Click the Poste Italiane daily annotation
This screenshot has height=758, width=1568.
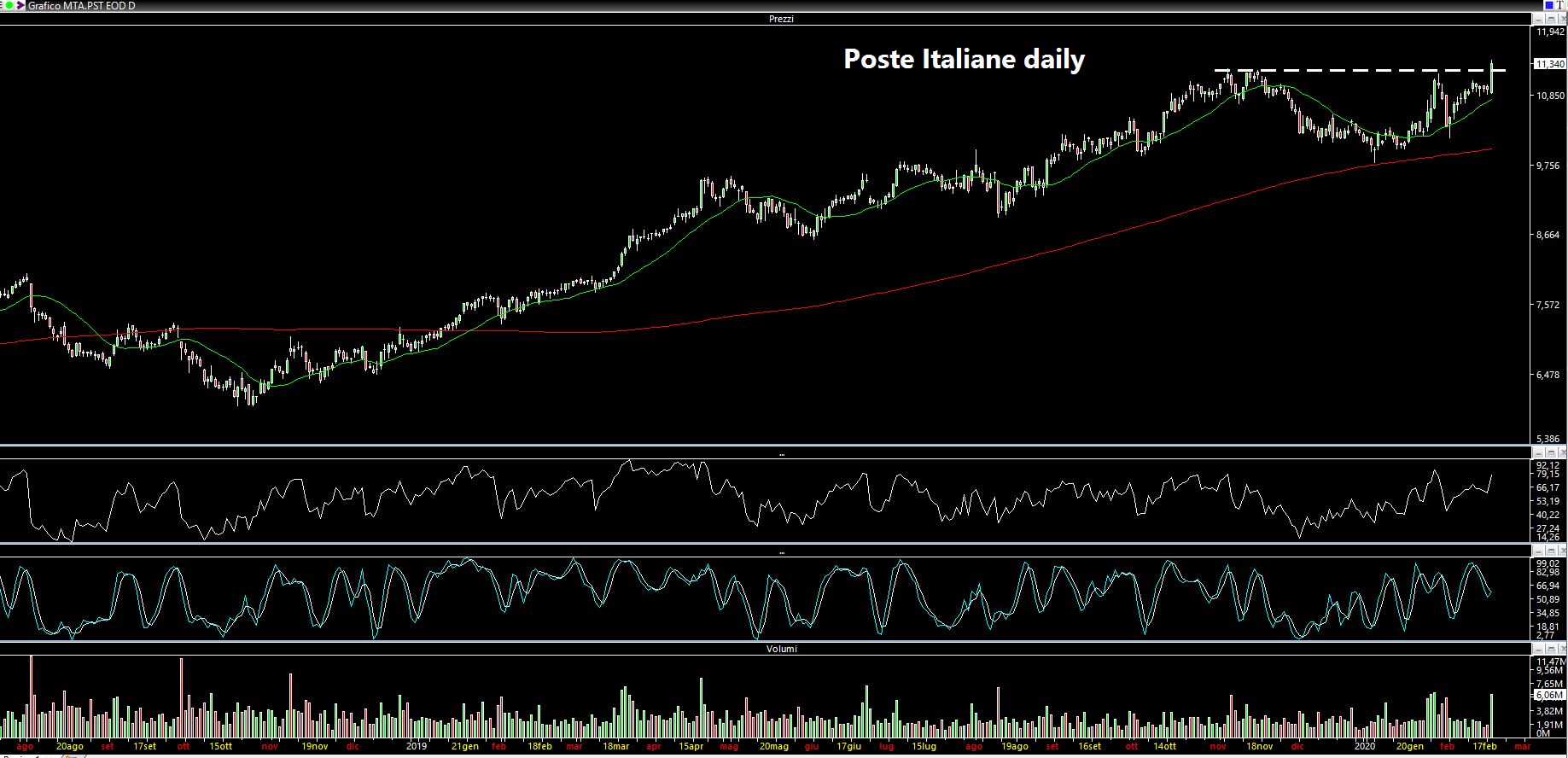[965, 59]
